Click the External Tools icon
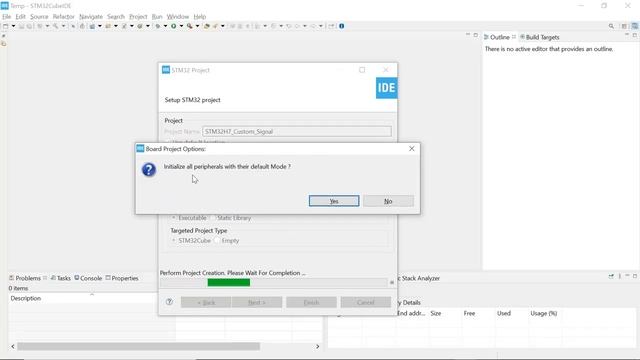640x360 pixels. pyautogui.click(x=189, y=26)
